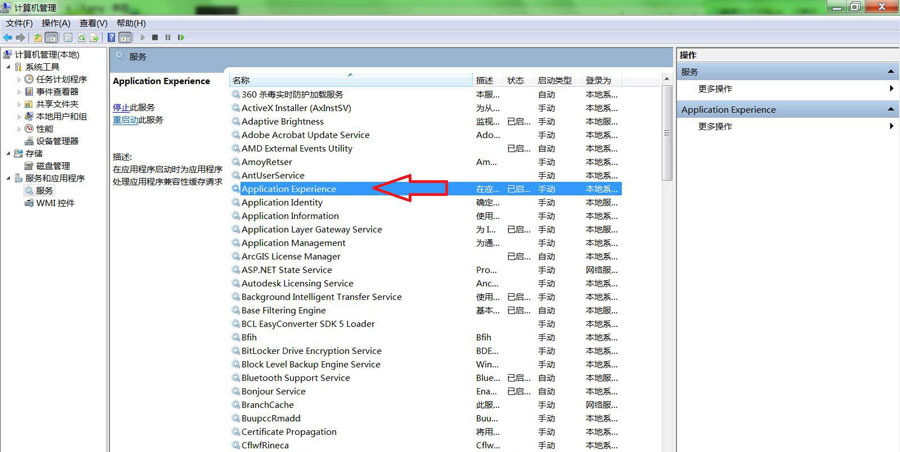
Task: Click gear icon beside AmoyRetser
Action: click(x=236, y=162)
